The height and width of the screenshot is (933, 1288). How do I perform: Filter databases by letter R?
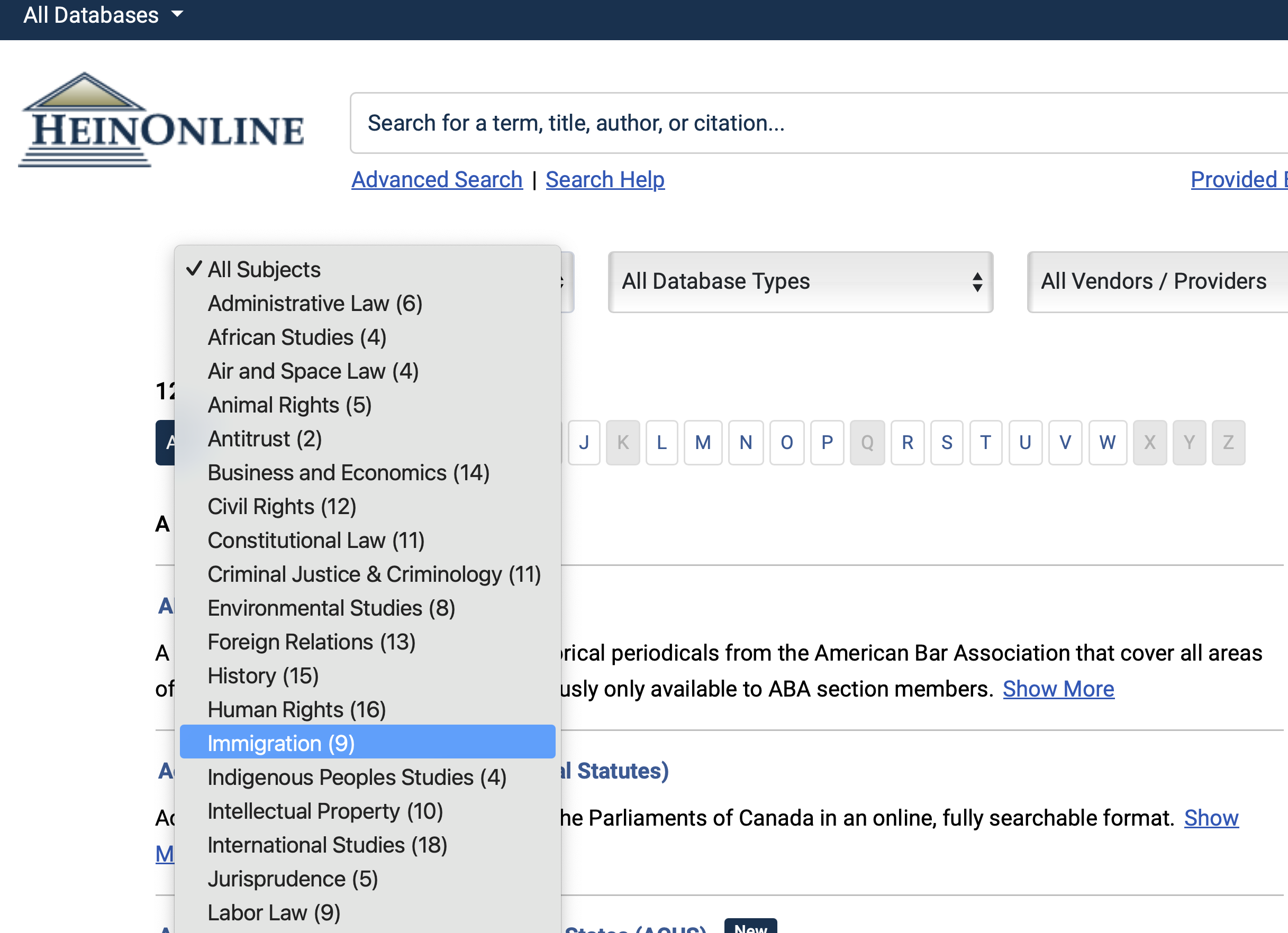tap(908, 443)
